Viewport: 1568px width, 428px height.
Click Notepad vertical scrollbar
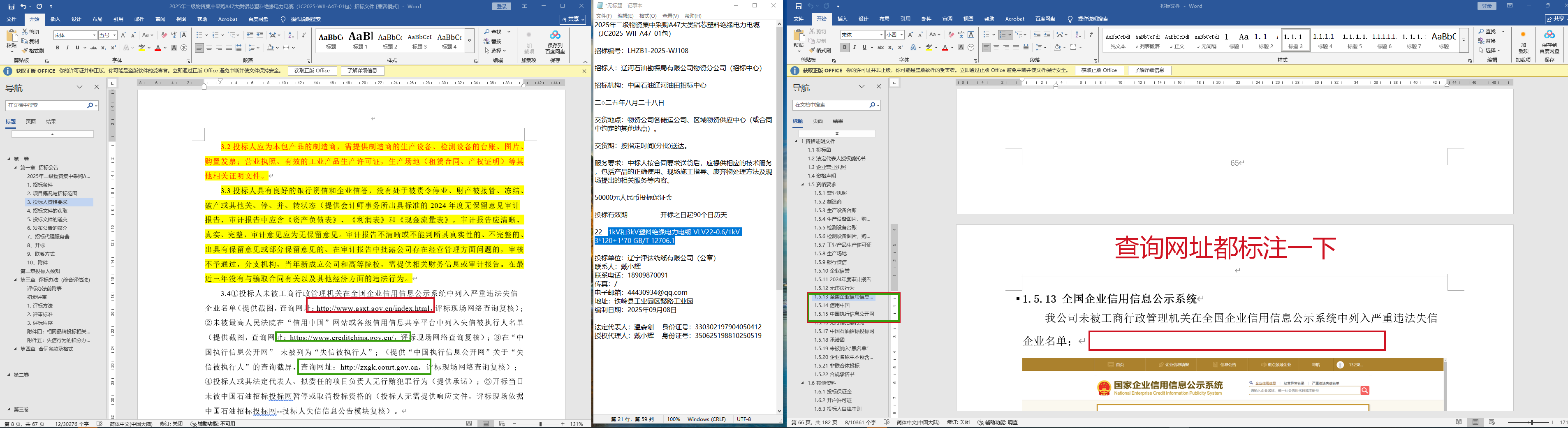pyautogui.click(x=779, y=217)
